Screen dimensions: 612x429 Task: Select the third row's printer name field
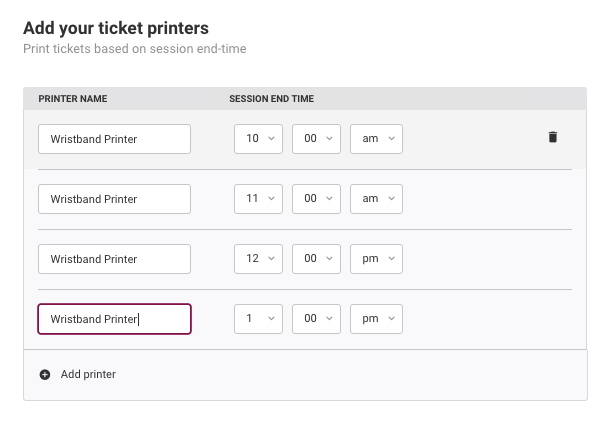click(114, 259)
